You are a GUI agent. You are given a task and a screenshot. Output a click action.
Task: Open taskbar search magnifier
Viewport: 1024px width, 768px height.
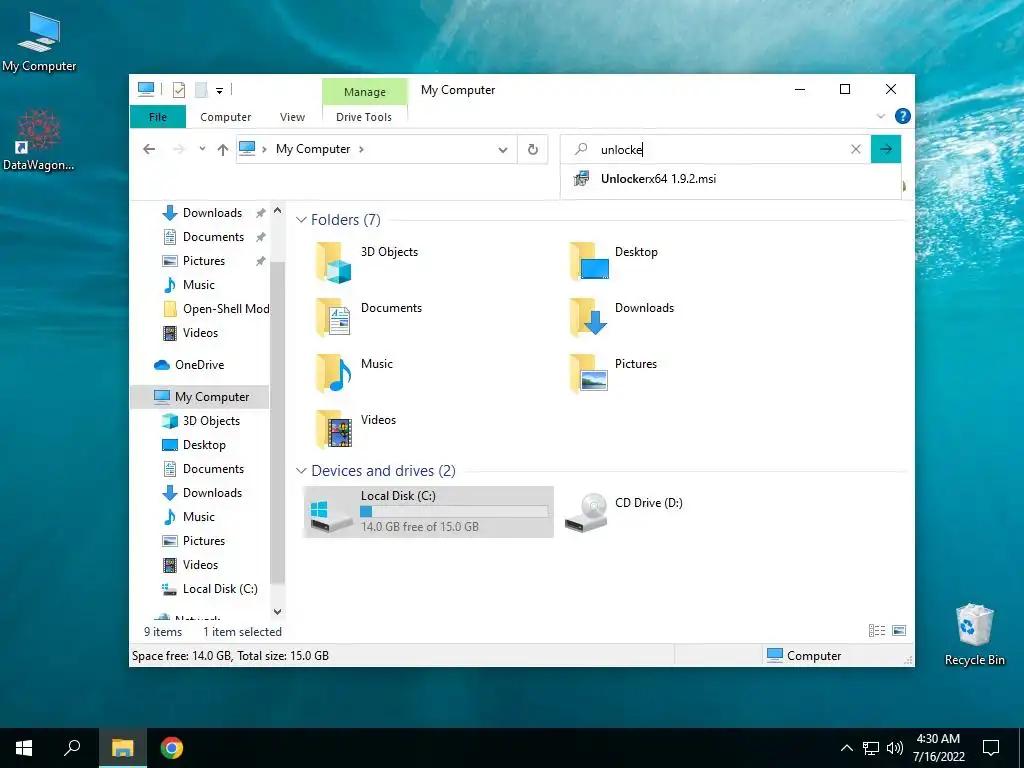point(72,748)
